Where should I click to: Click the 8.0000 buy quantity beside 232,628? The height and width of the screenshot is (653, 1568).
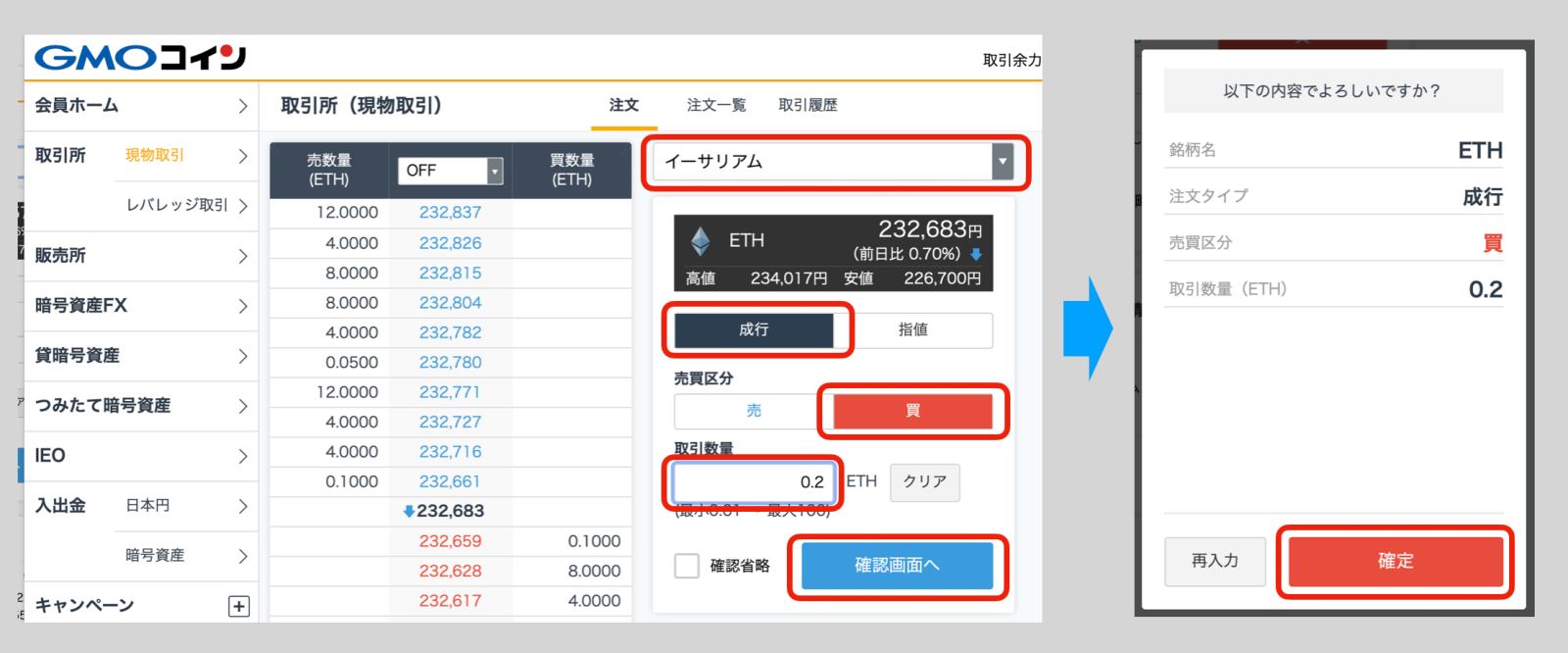coord(594,571)
